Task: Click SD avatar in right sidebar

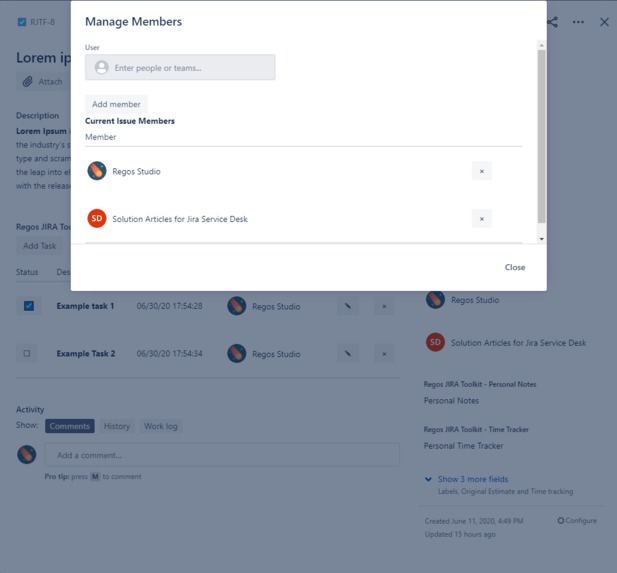Action: tap(436, 342)
